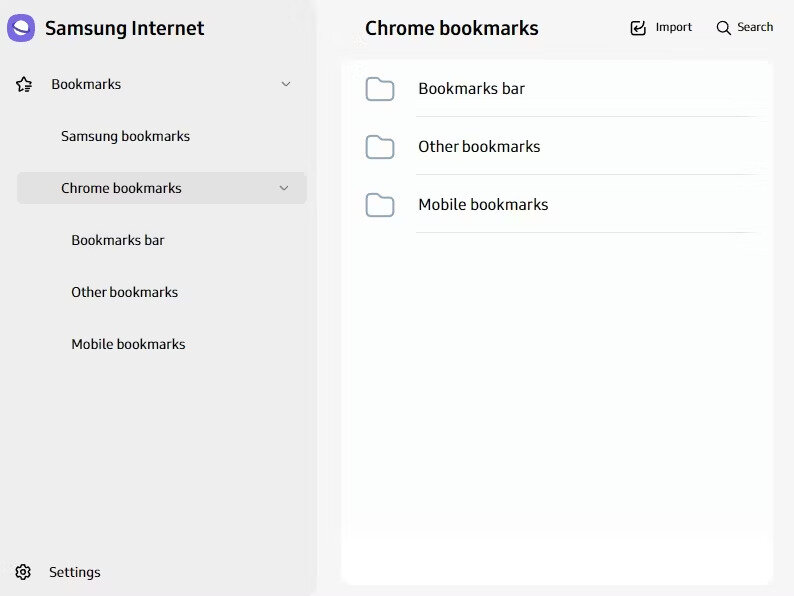Screen dimensions: 794x596
Task: Click Bookmarks bar text in main list
Action: click(x=471, y=89)
